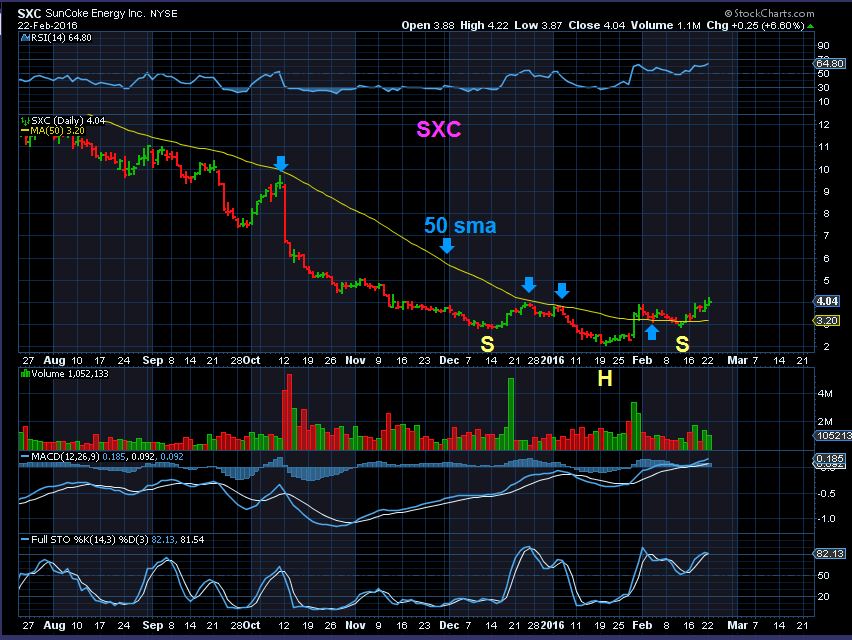Click the Dec label under the price panel

coord(449,360)
